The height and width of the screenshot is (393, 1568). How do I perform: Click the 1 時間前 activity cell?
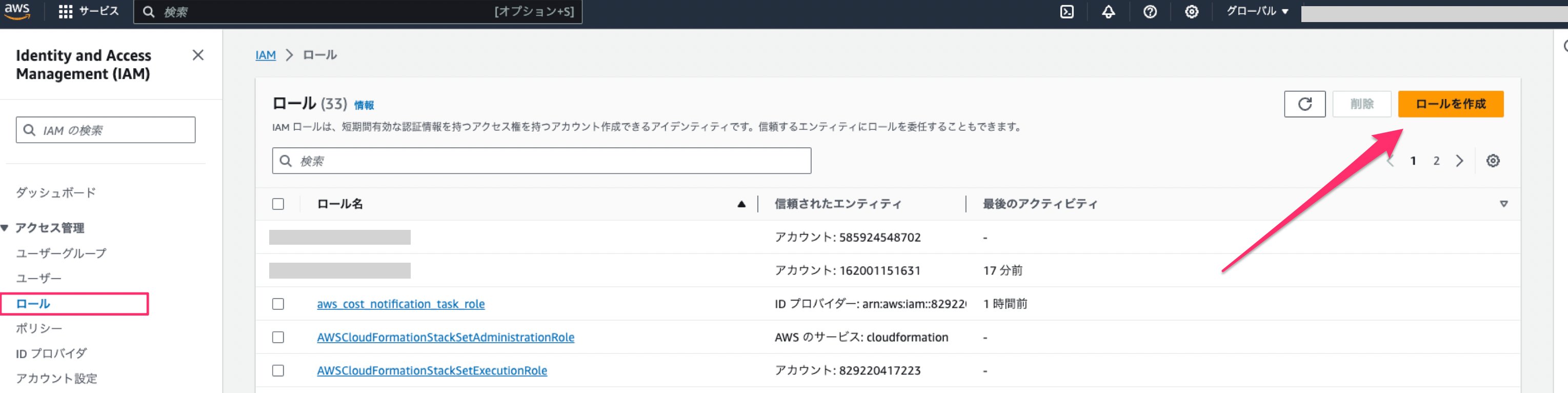1005,304
